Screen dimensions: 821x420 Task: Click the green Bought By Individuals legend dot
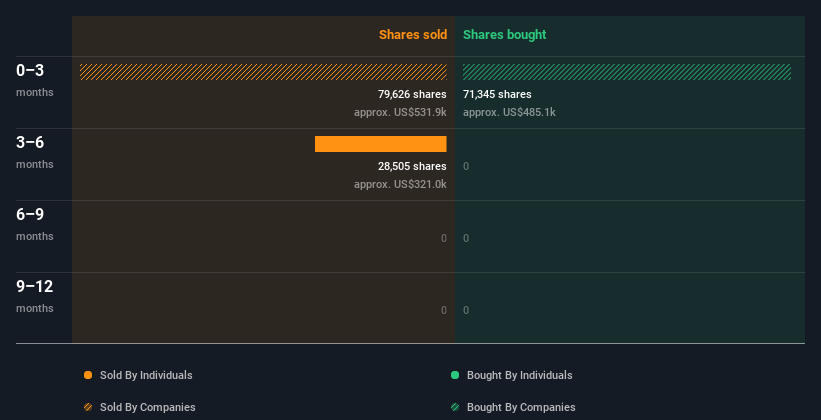click(455, 375)
